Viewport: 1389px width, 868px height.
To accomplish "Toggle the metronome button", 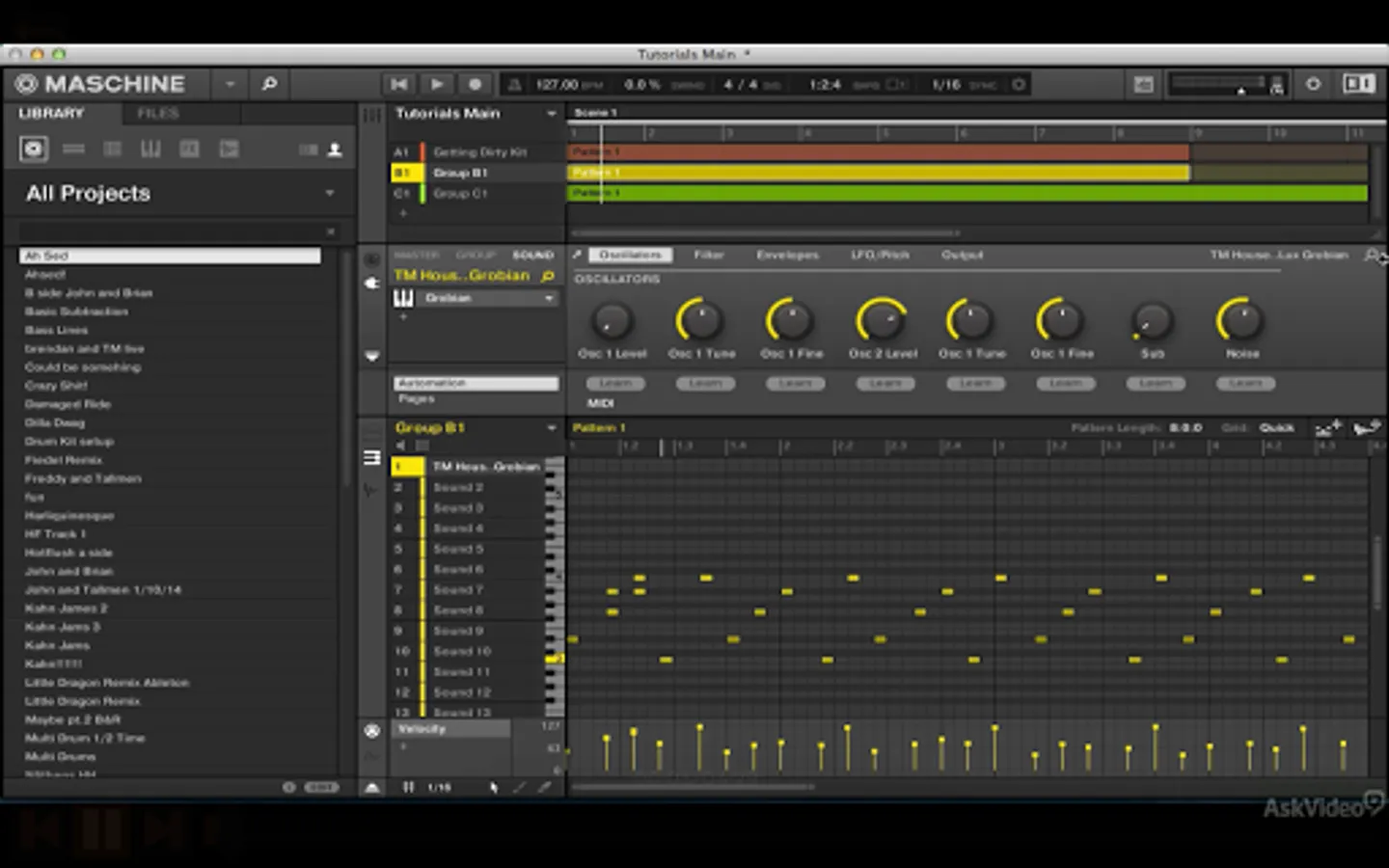I will (514, 85).
